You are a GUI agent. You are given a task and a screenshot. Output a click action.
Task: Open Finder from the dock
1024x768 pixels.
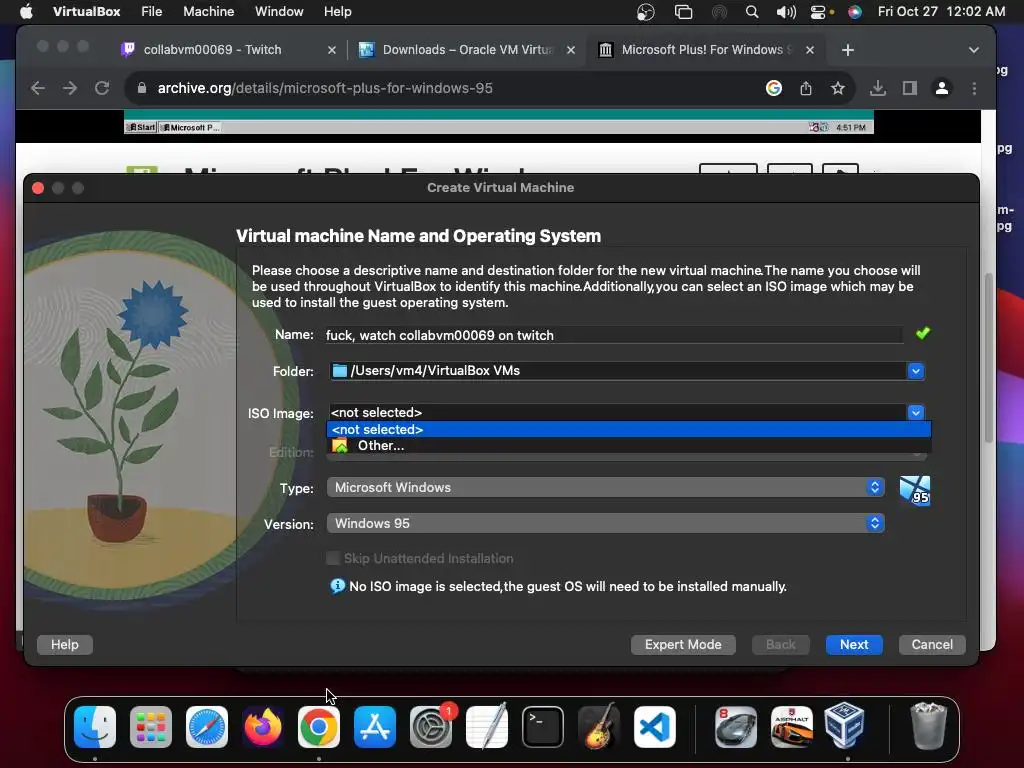(x=95, y=727)
